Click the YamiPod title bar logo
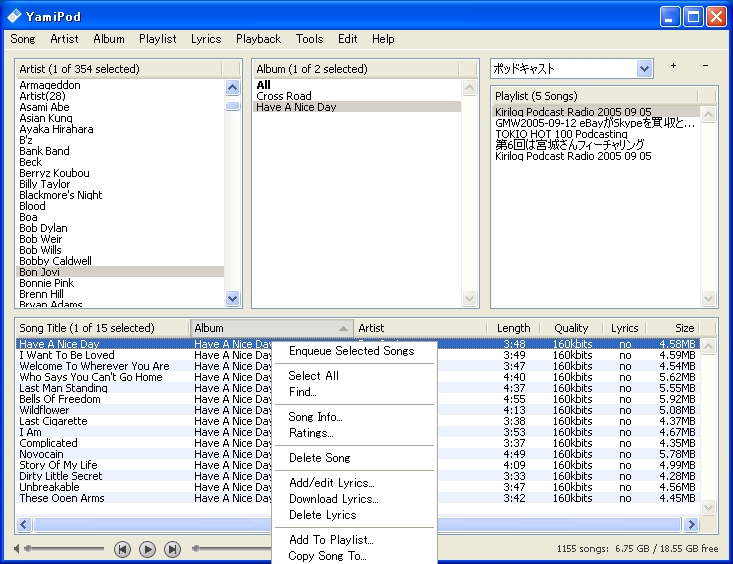 pos(14,16)
